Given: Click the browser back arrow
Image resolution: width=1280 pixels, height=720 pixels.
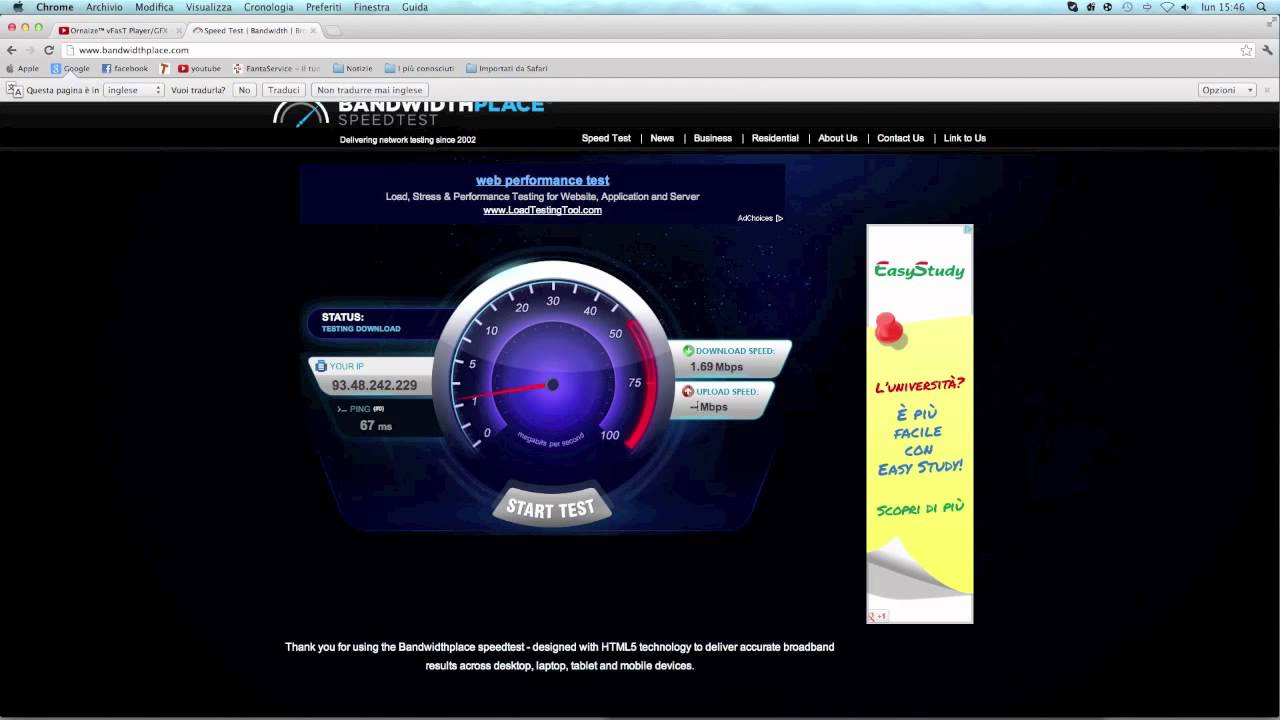Looking at the screenshot, I should point(12,50).
